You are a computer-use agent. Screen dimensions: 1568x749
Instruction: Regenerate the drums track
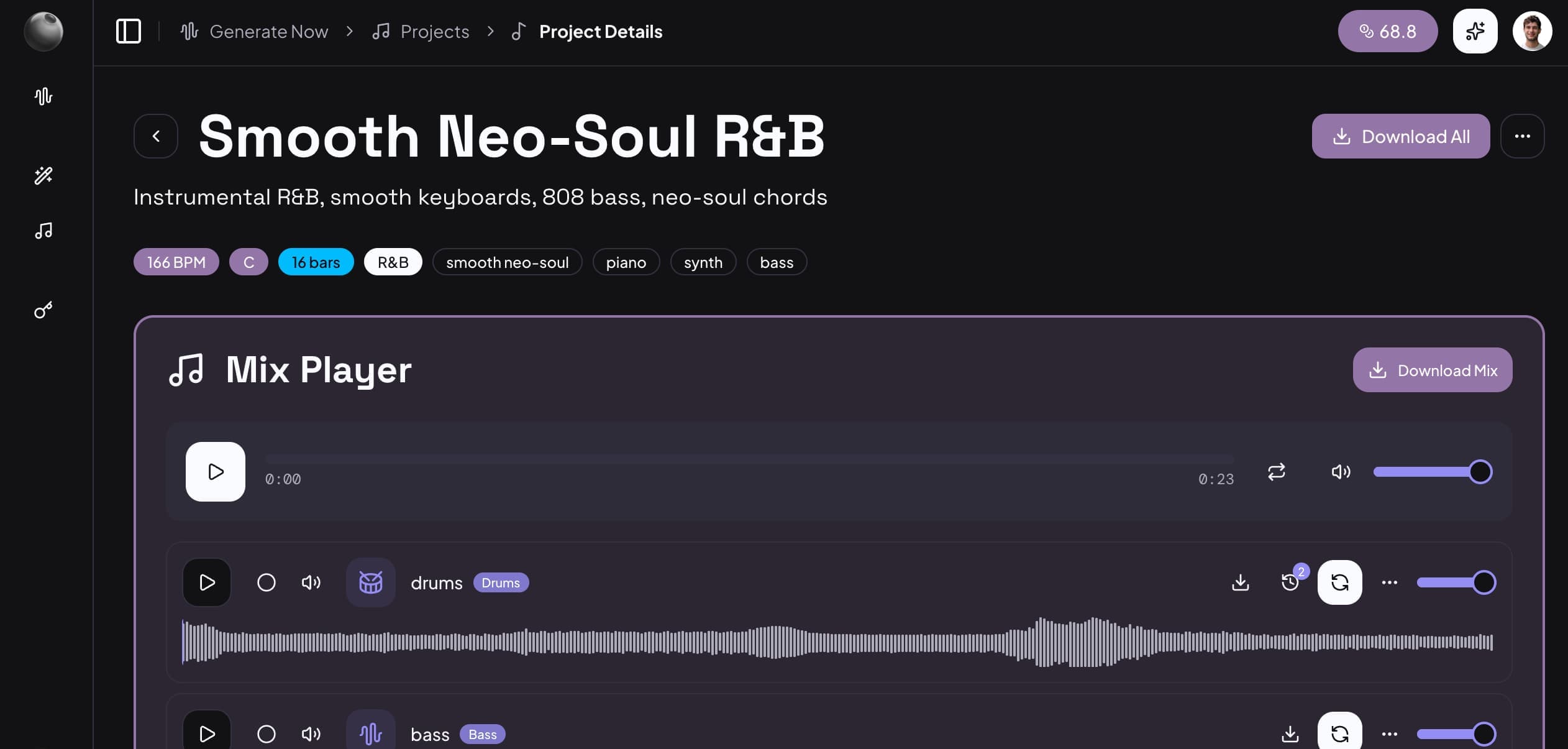[x=1339, y=582]
